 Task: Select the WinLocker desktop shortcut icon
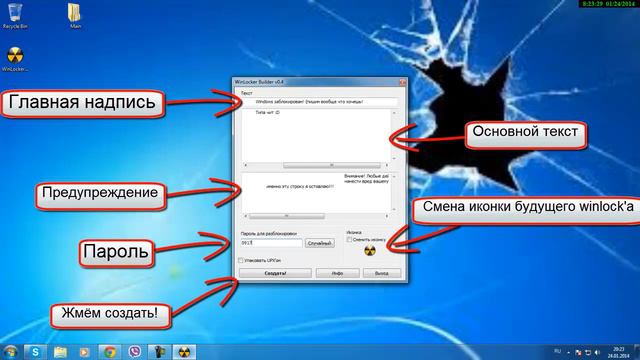(15, 59)
